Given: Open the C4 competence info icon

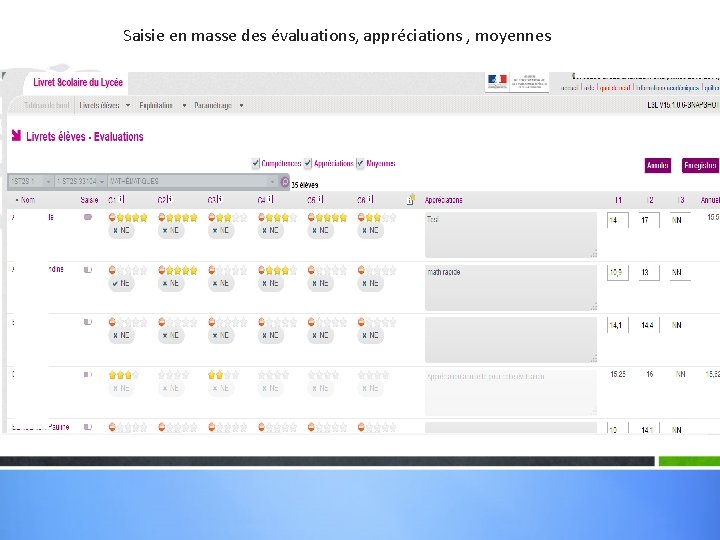Looking at the screenshot, I should pyautogui.click(x=271, y=199).
